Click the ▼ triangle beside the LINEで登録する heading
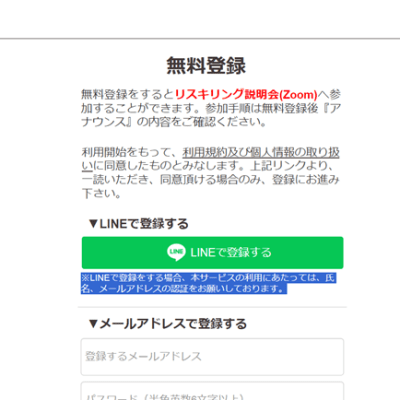This screenshot has height=400, width=400. [93, 224]
